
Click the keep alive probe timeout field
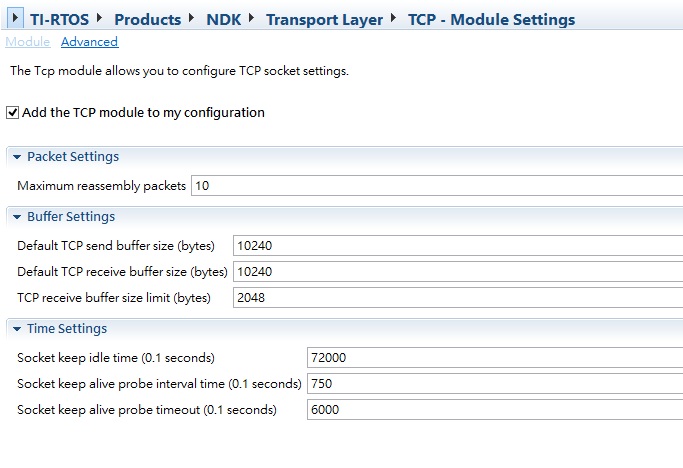[495, 410]
